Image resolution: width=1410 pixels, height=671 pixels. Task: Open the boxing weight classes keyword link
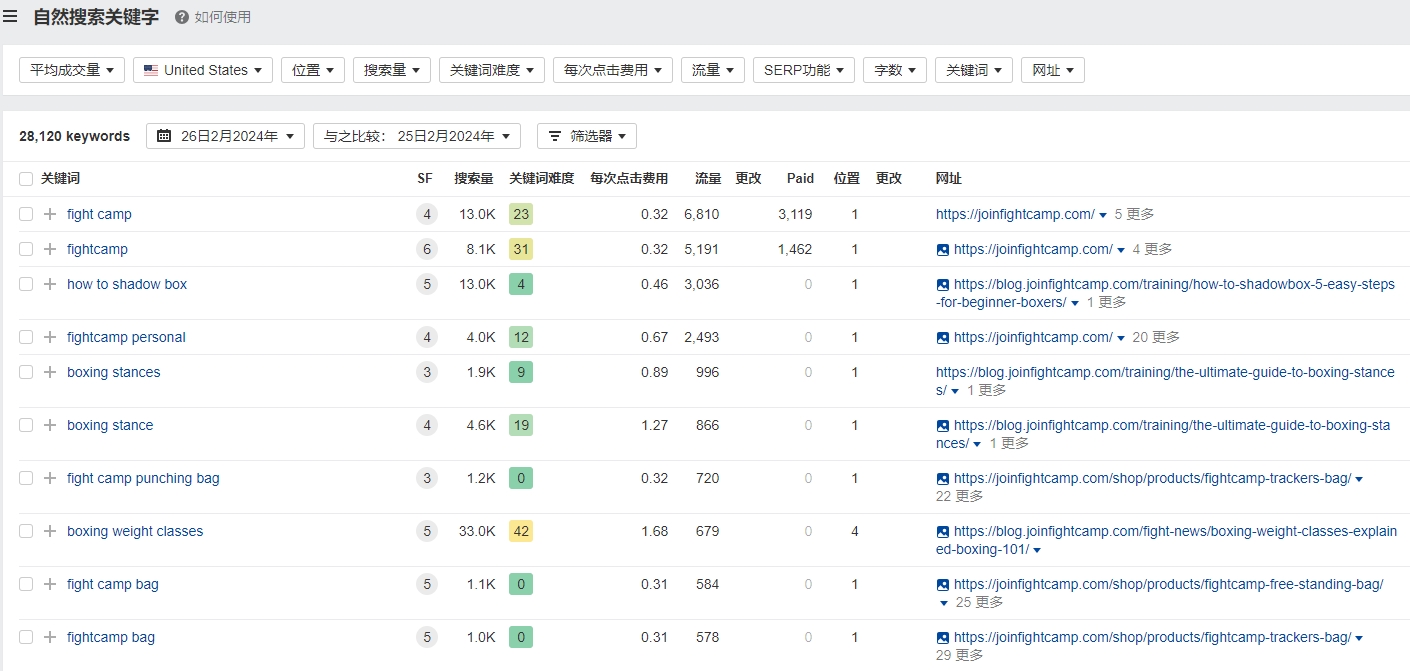(135, 531)
